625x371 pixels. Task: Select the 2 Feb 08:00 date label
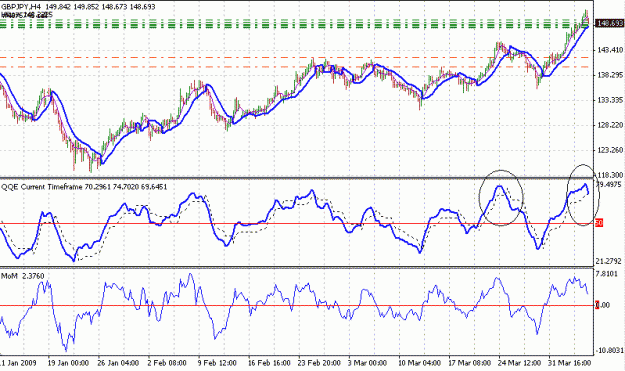pos(167,363)
